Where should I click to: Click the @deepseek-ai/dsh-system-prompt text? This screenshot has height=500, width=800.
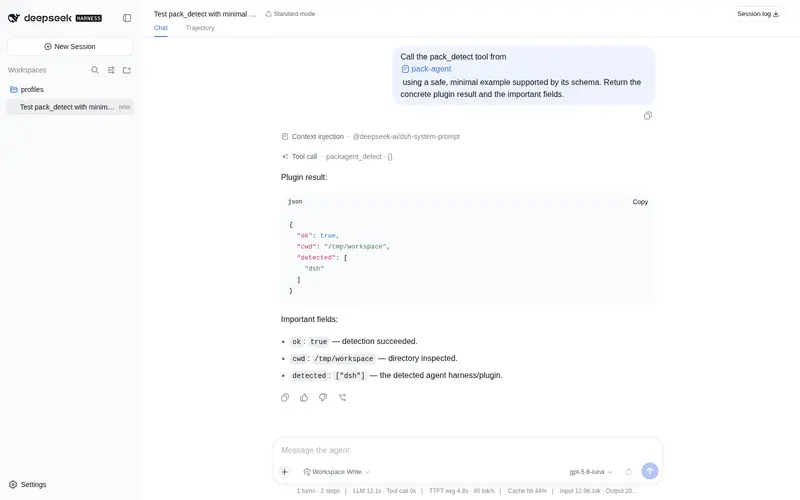tap(406, 137)
